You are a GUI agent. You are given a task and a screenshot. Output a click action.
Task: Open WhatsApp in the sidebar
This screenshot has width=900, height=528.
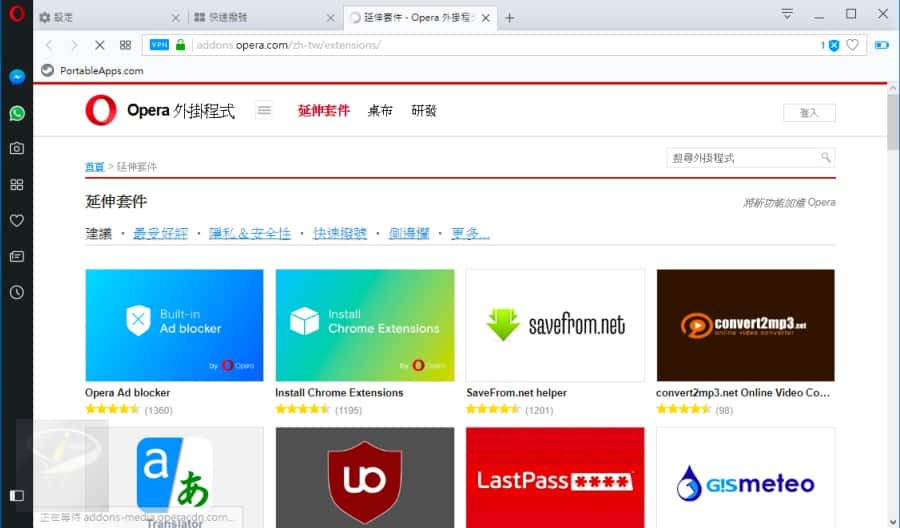(17, 113)
